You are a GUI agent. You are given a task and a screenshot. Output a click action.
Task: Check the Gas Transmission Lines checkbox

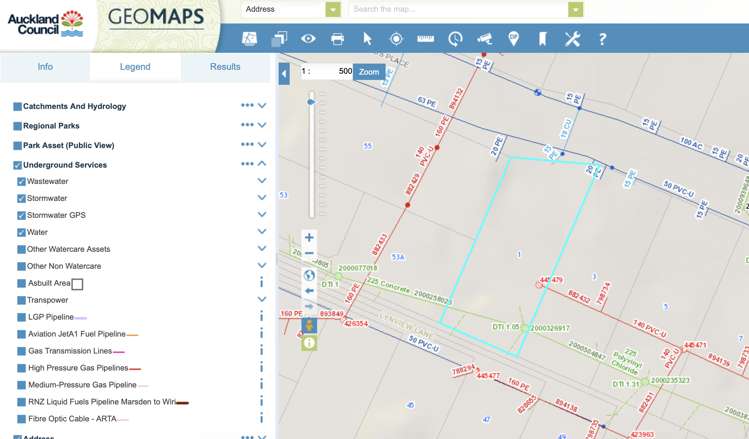(22, 351)
